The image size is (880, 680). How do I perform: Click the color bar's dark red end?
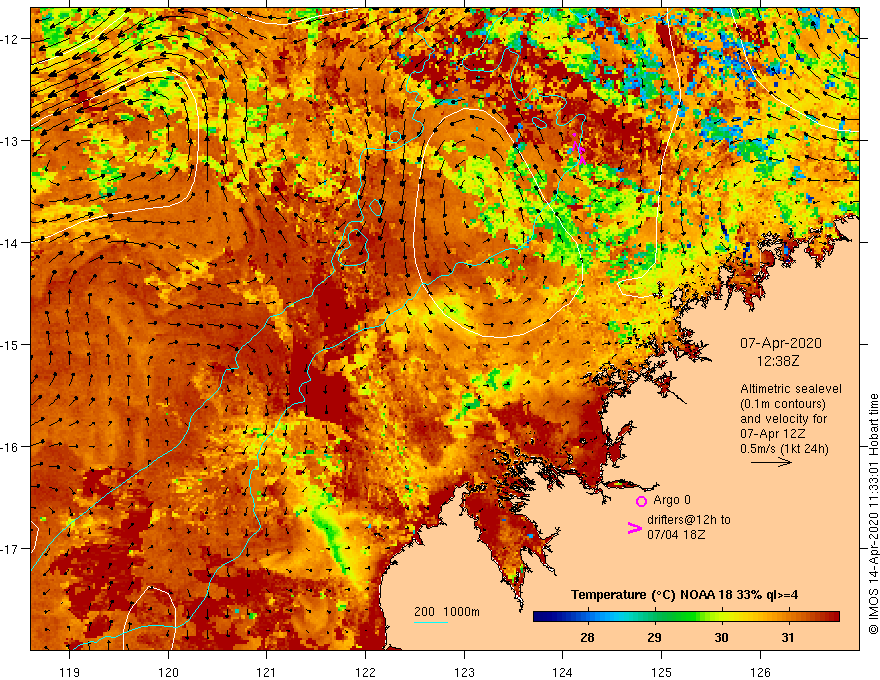click(832, 617)
